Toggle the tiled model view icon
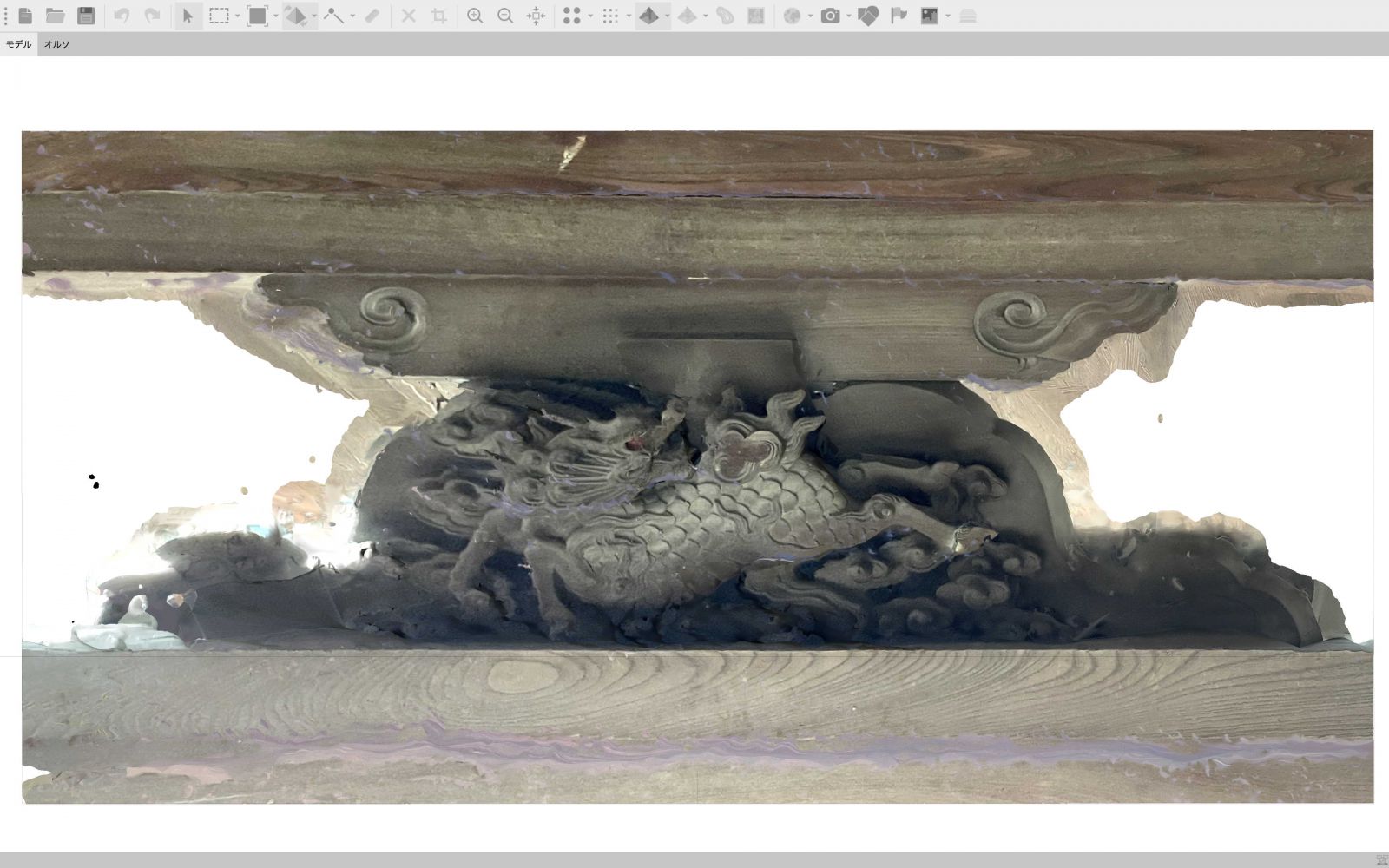Viewport: 1389px width, 868px height. point(687,16)
